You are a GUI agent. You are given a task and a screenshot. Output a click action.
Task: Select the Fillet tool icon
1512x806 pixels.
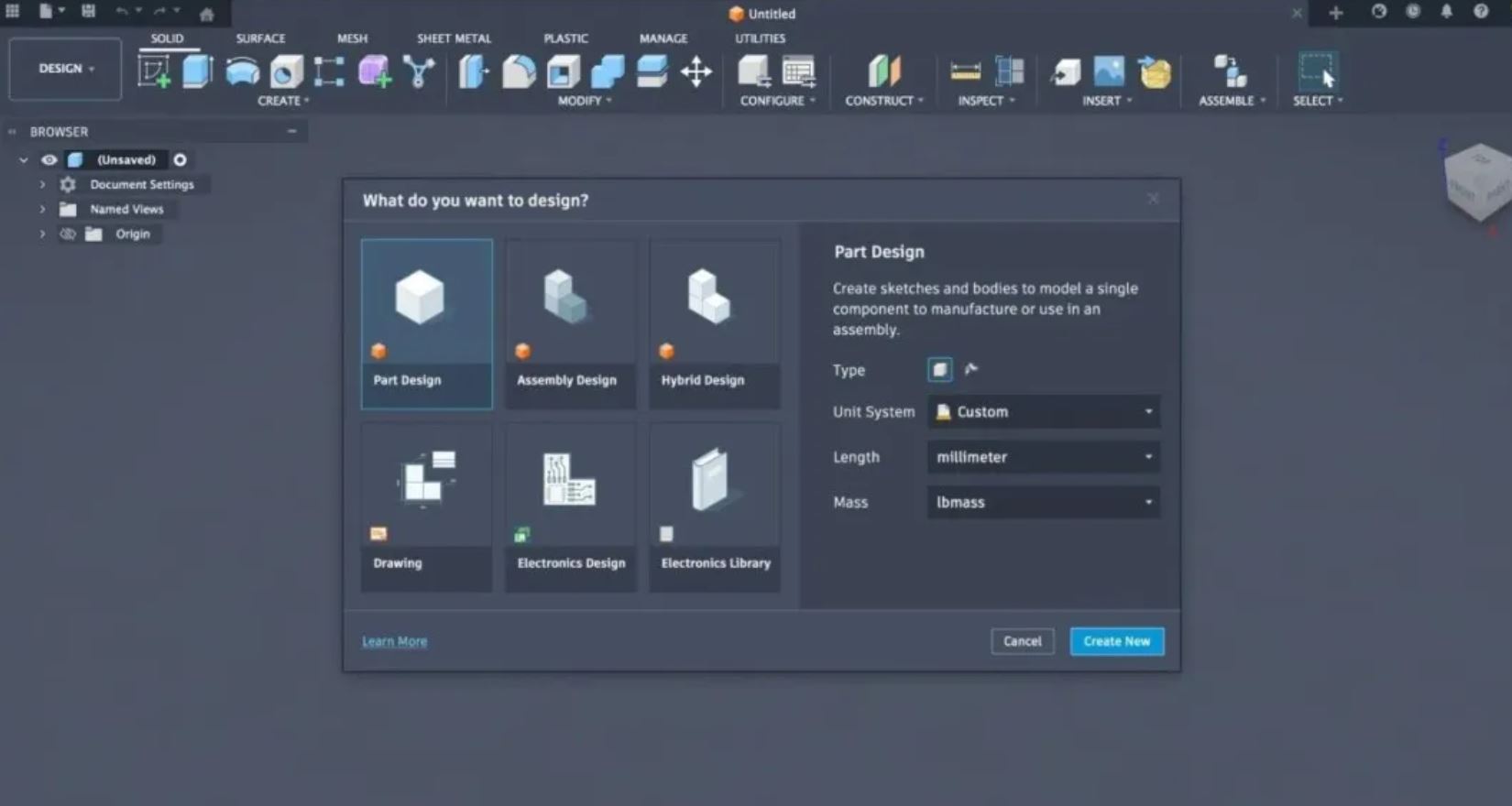click(519, 71)
